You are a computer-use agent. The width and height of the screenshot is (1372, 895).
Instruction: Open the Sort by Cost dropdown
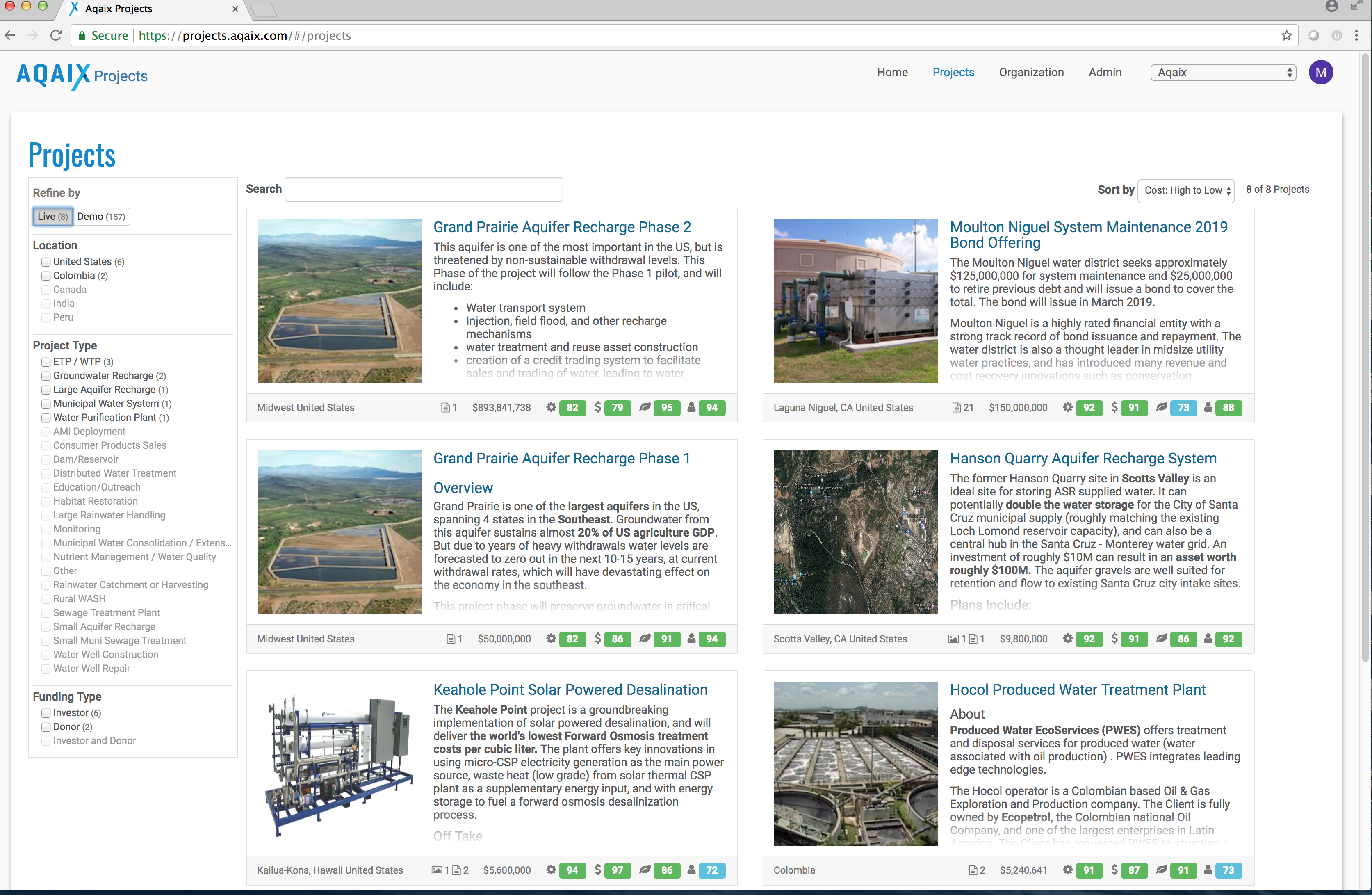1186,190
